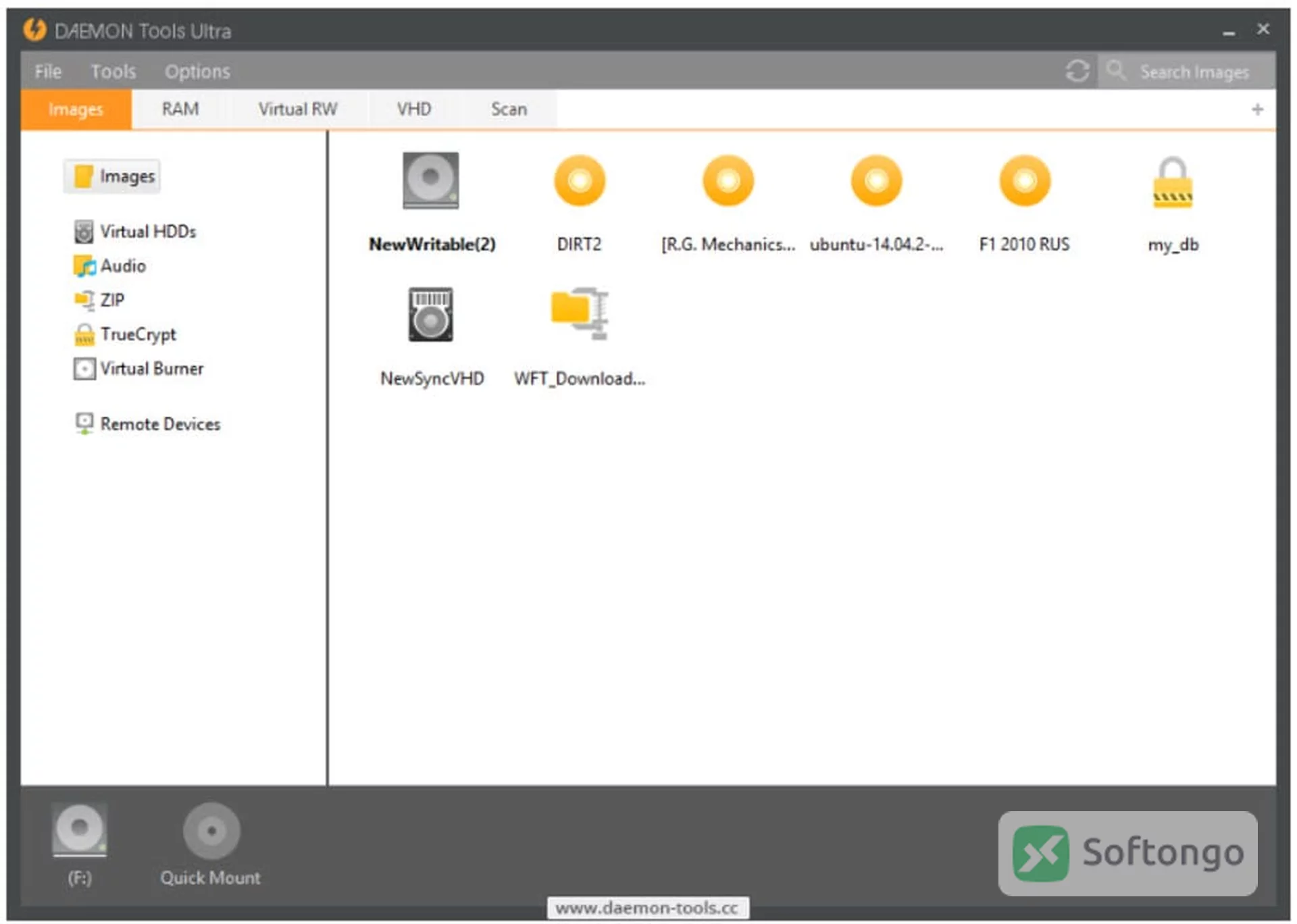The width and height of the screenshot is (1297, 924).
Task: Select the my_db TrueCrypt padlock icon
Action: [x=1173, y=182]
